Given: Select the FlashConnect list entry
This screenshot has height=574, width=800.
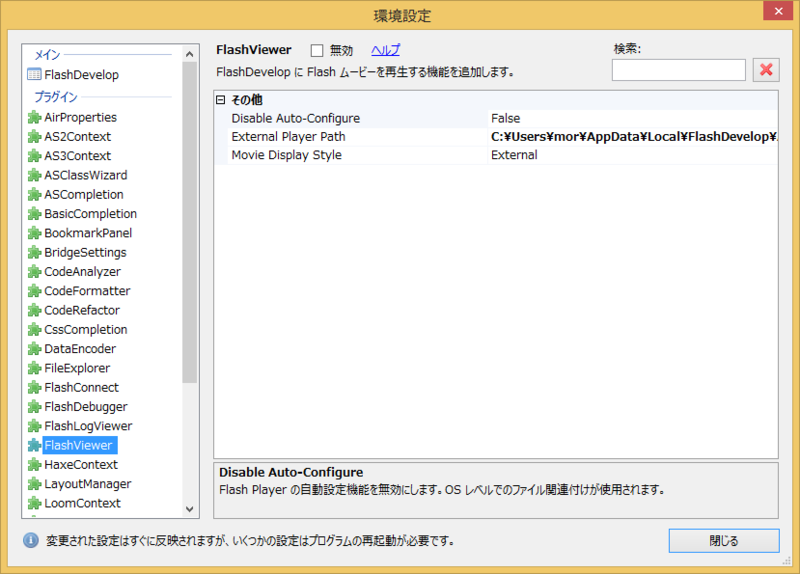Looking at the screenshot, I should point(81,387).
